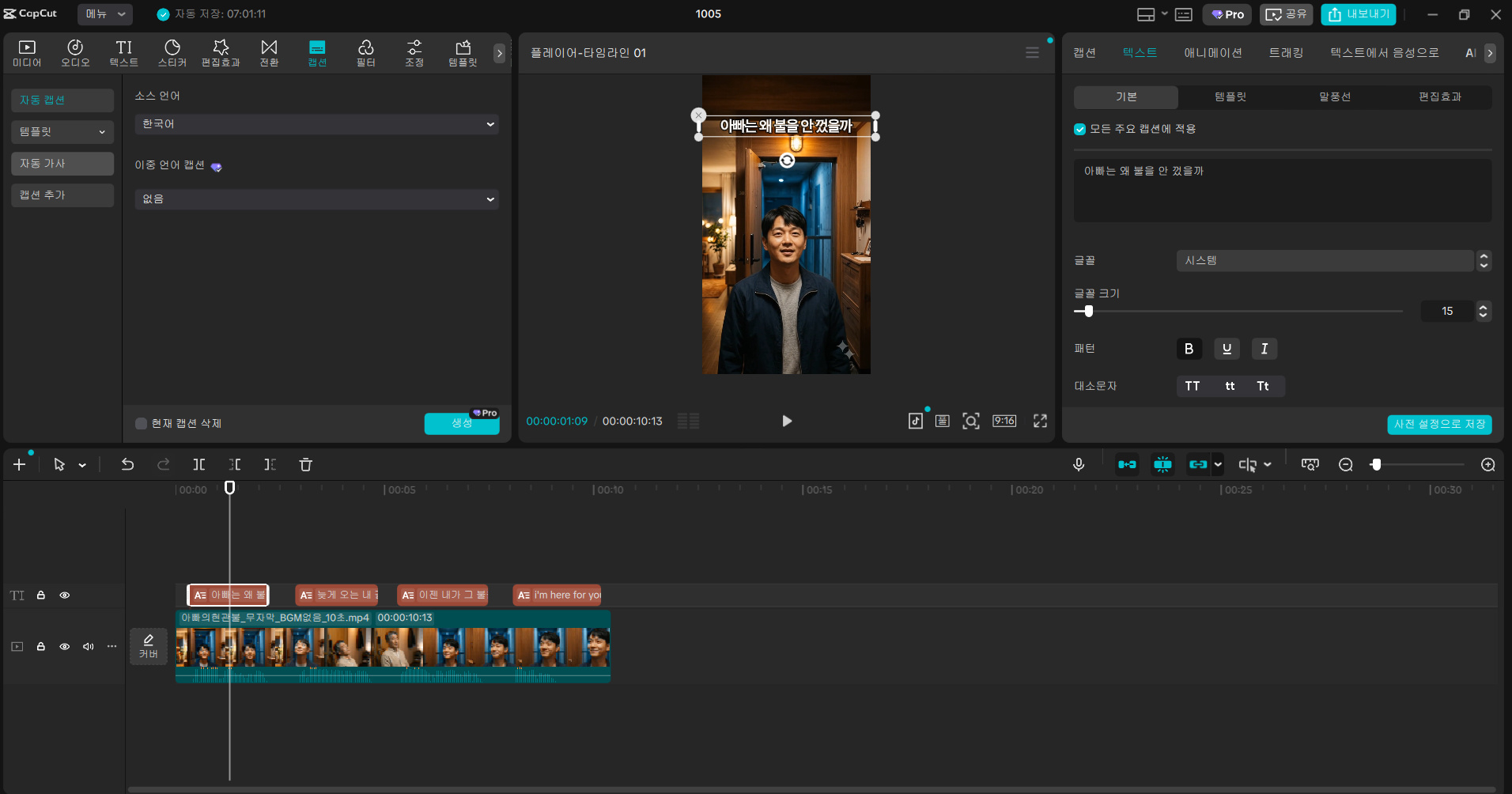
Task: Open the 소스 언어 한국어 dropdown
Action: coord(316,124)
